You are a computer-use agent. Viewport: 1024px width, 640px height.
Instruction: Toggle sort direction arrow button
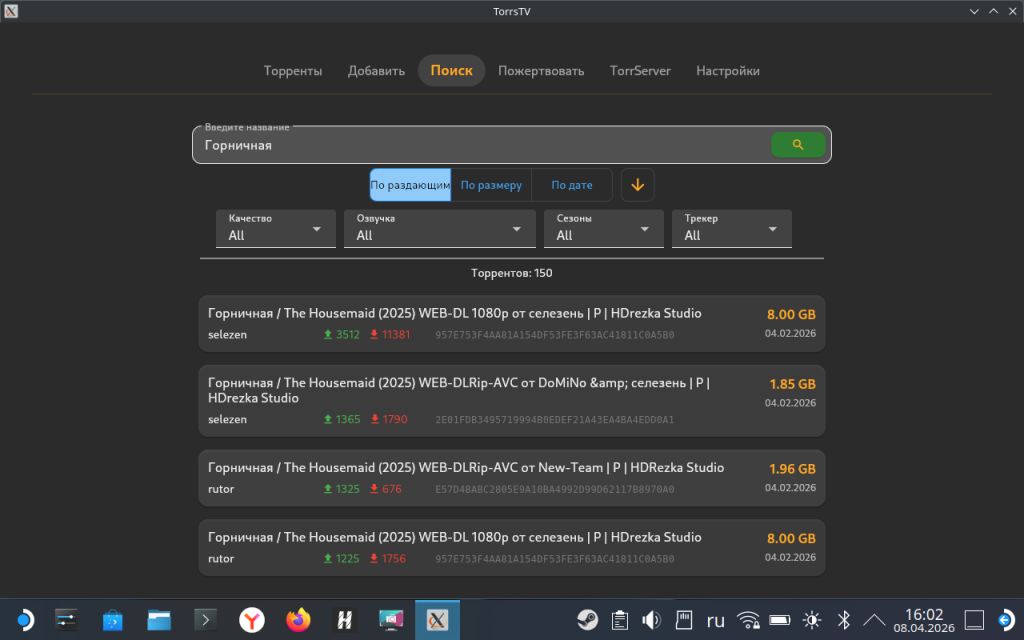[x=638, y=185]
